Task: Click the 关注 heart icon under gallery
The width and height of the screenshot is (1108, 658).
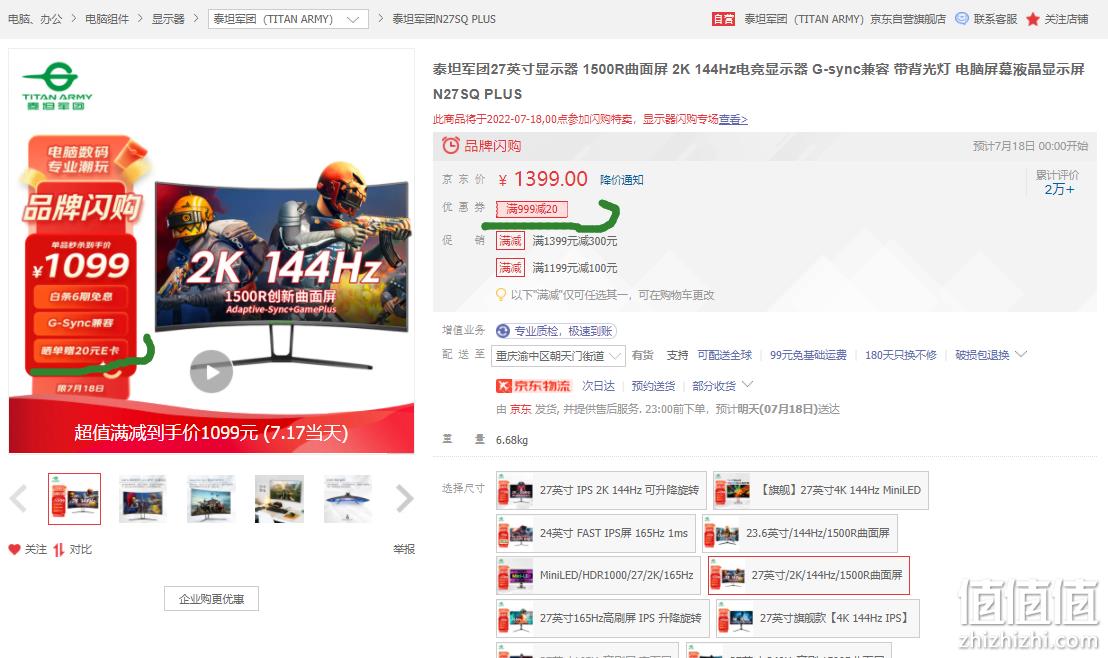Action: coord(14,549)
